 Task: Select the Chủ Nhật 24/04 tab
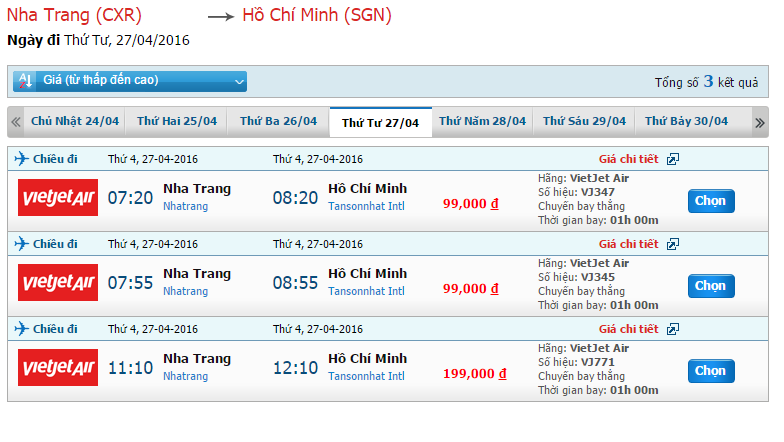(x=75, y=122)
